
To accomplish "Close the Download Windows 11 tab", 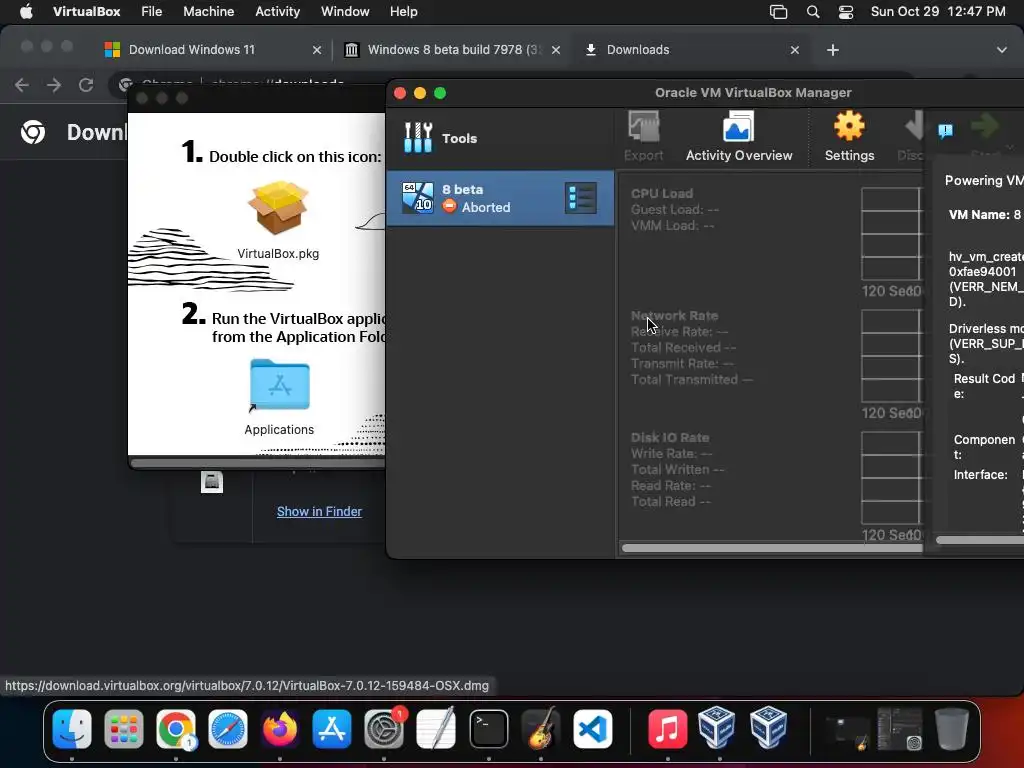I will (x=317, y=50).
